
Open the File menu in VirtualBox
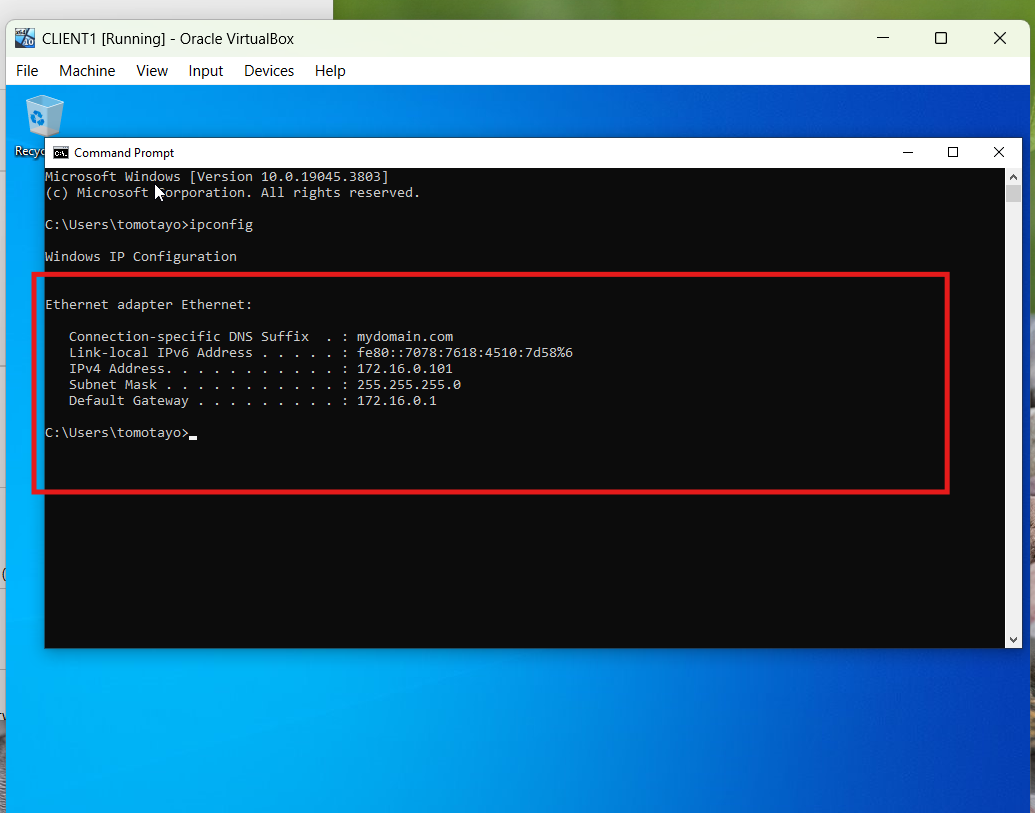click(x=27, y=71)
